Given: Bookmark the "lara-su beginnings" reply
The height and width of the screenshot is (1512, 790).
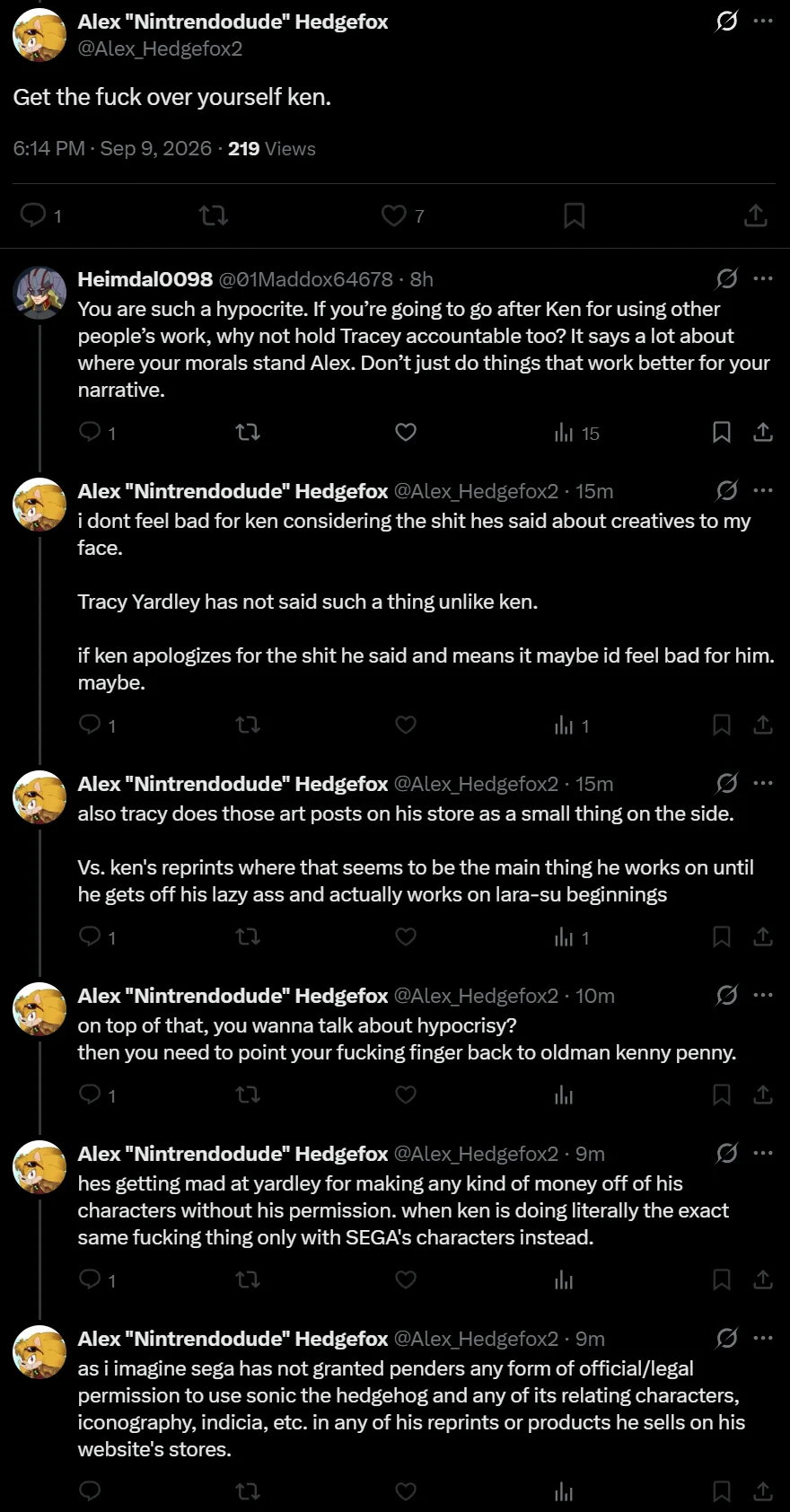Looking at the screenshot, I should 721,937.
